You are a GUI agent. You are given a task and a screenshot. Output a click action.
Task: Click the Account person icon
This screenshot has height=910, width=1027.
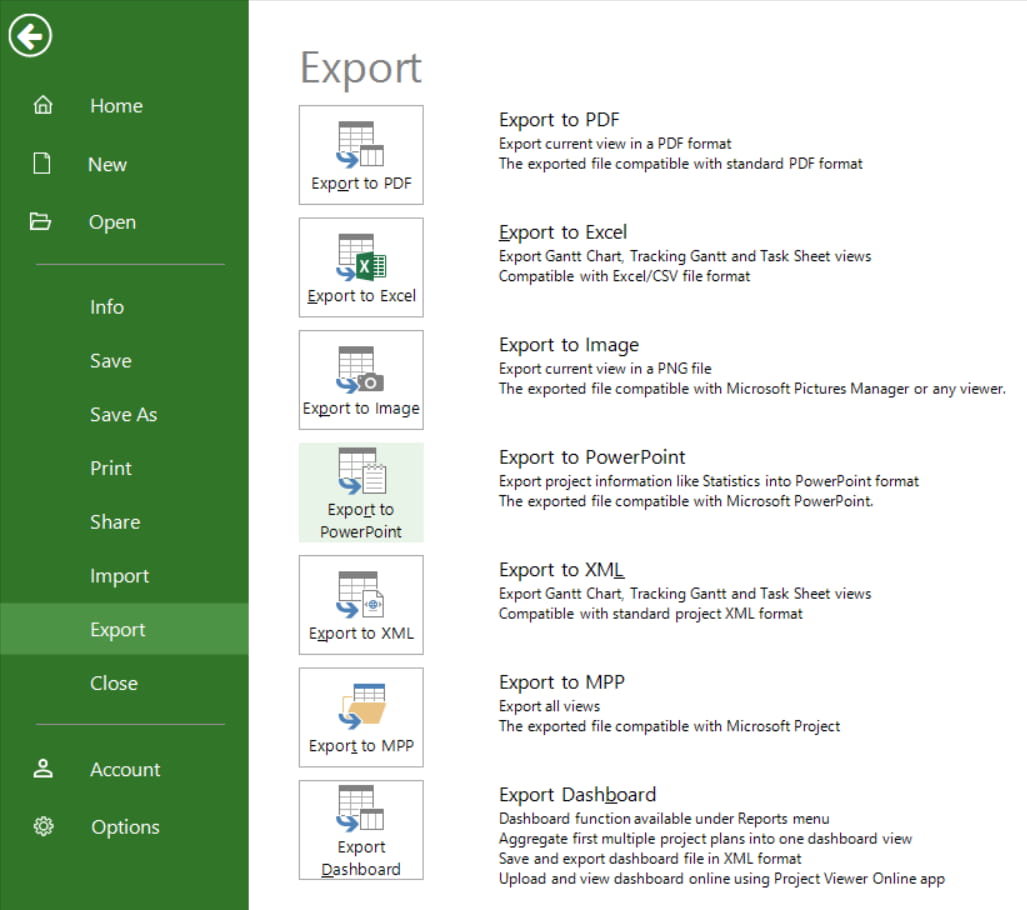pos(43,769)
